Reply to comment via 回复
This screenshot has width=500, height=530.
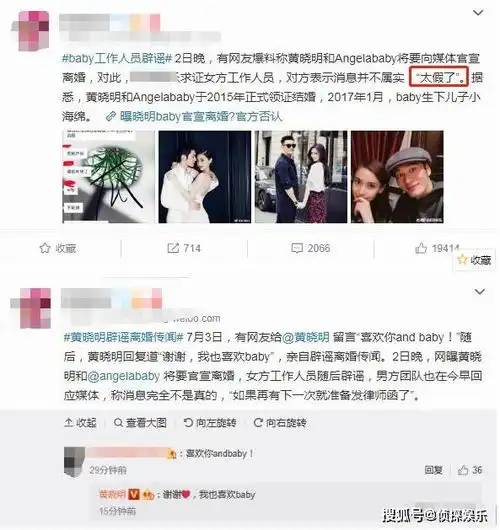click(x=433, y=470)
